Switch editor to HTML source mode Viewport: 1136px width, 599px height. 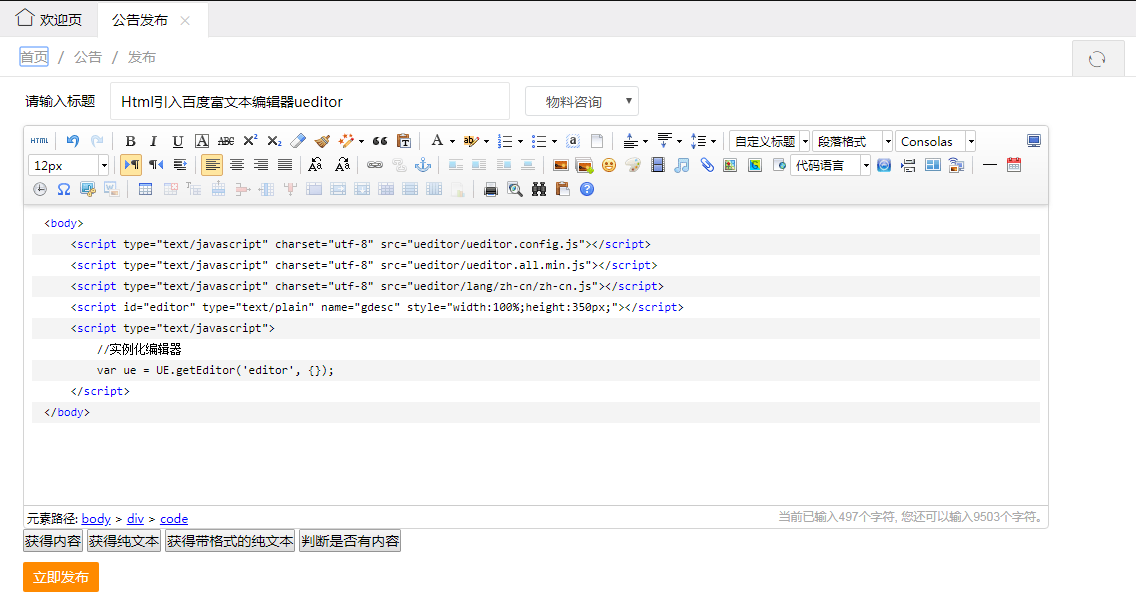point(39,141)
